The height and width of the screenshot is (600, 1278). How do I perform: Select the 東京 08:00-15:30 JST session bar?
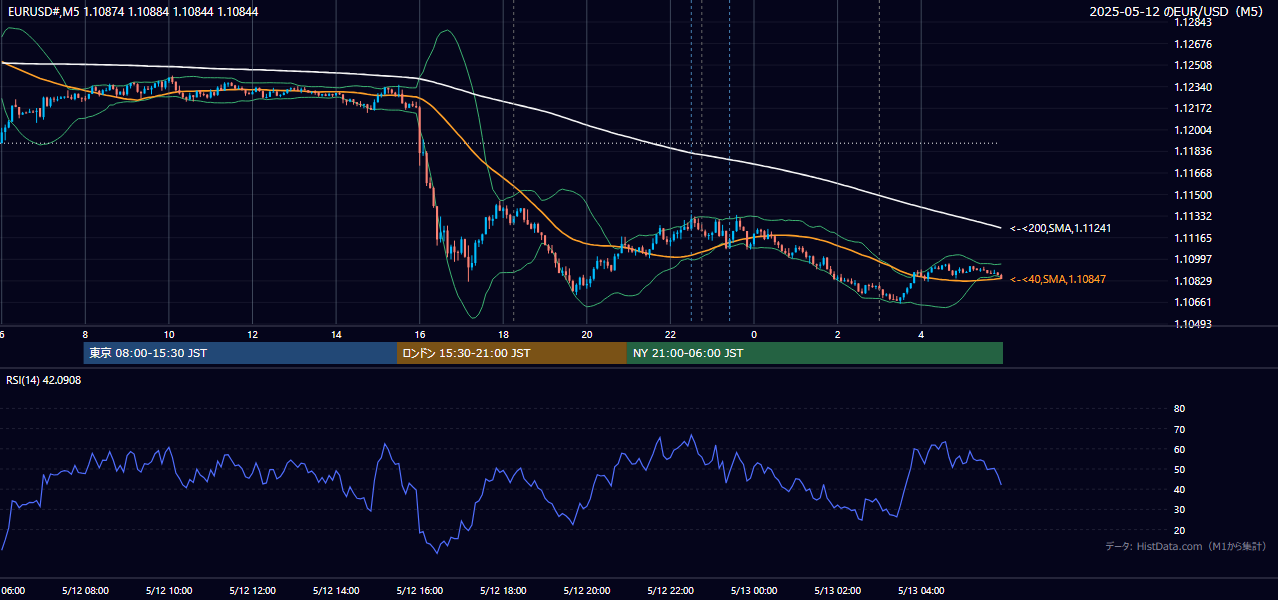pyautogui.click(x=240, y=353)
